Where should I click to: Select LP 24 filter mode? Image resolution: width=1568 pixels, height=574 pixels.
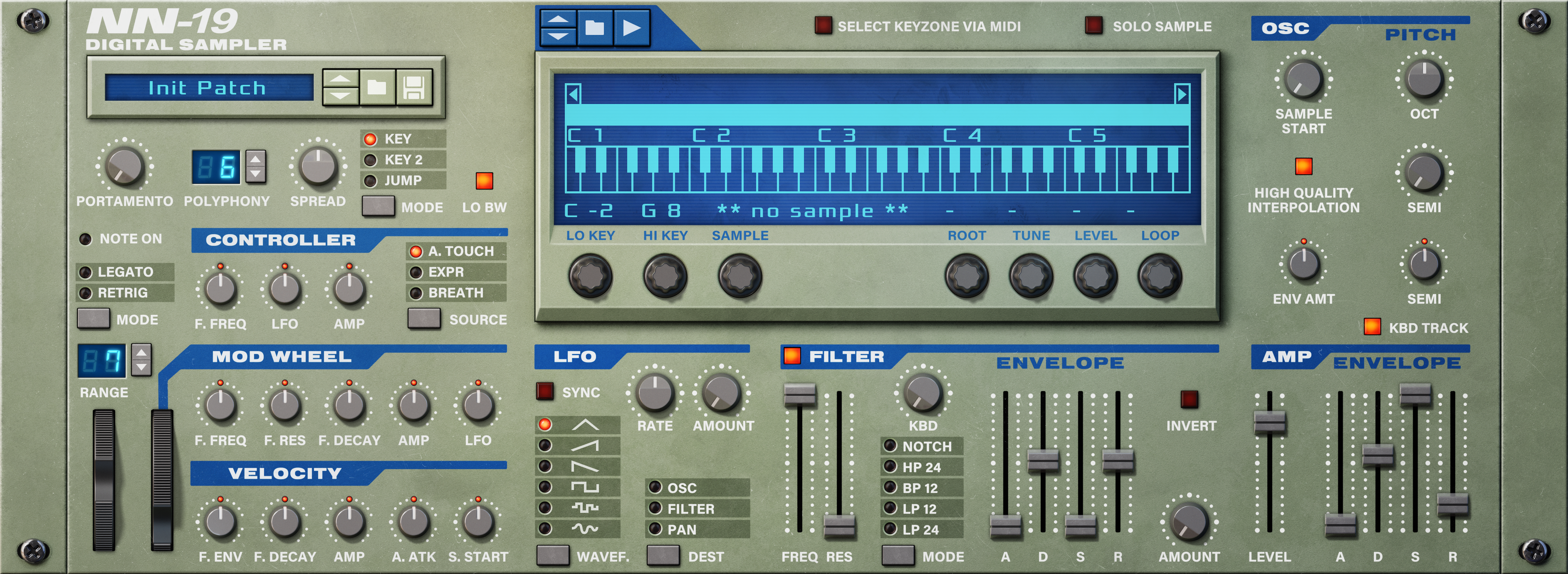(922, 529)
